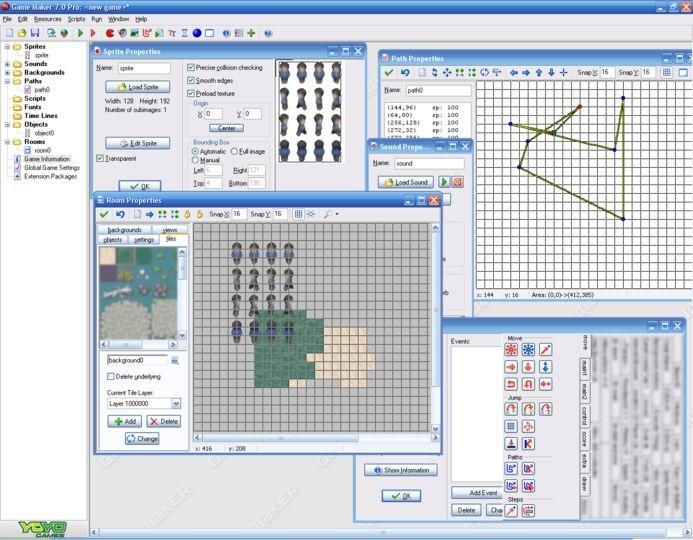Expand the Sounds folder in resource tree

[x=8, y=64]
